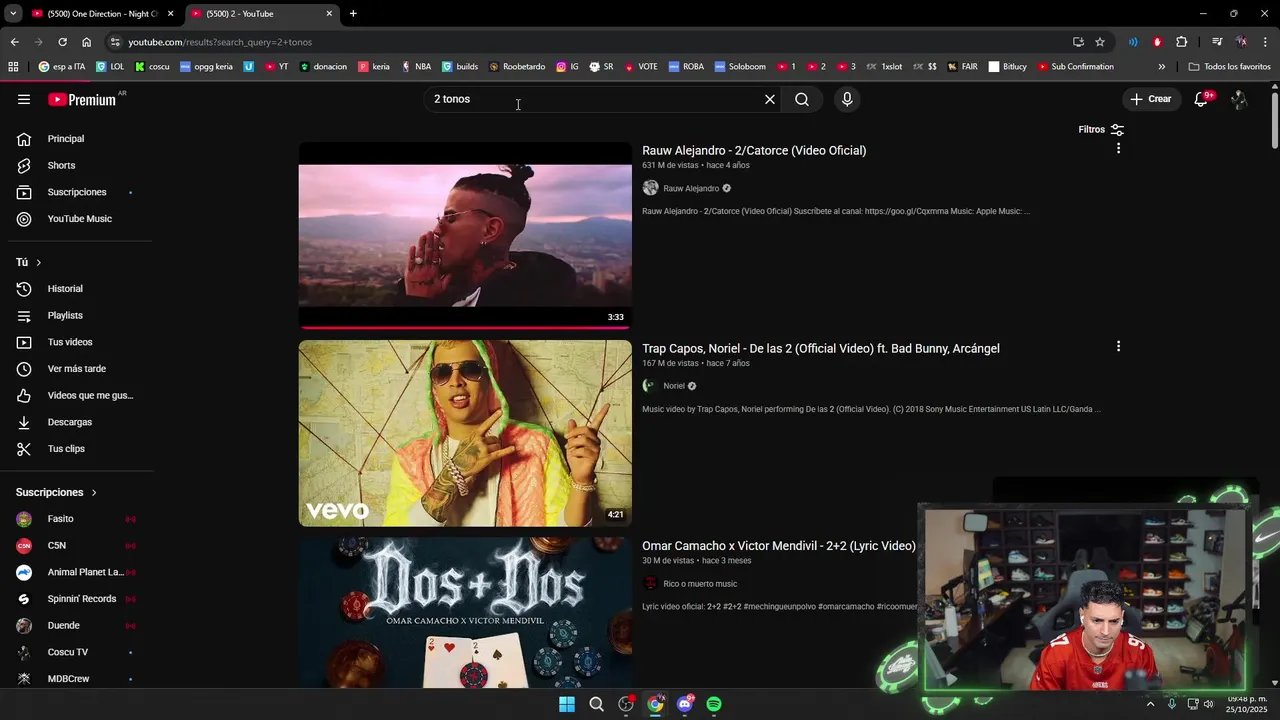Open Spotify from the taskbar
The height and width of the screenshot is (720, 1280).
coord(714,704)
